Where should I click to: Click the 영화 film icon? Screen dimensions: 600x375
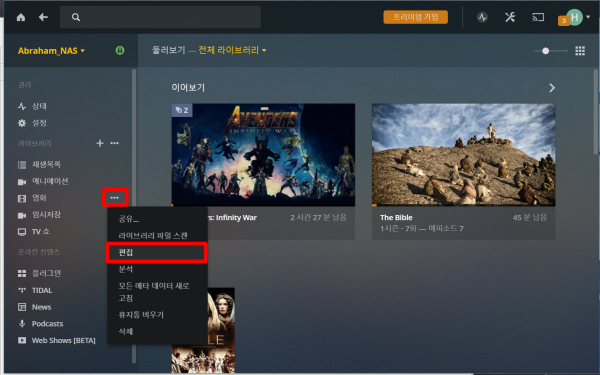[x=22, y=198]
